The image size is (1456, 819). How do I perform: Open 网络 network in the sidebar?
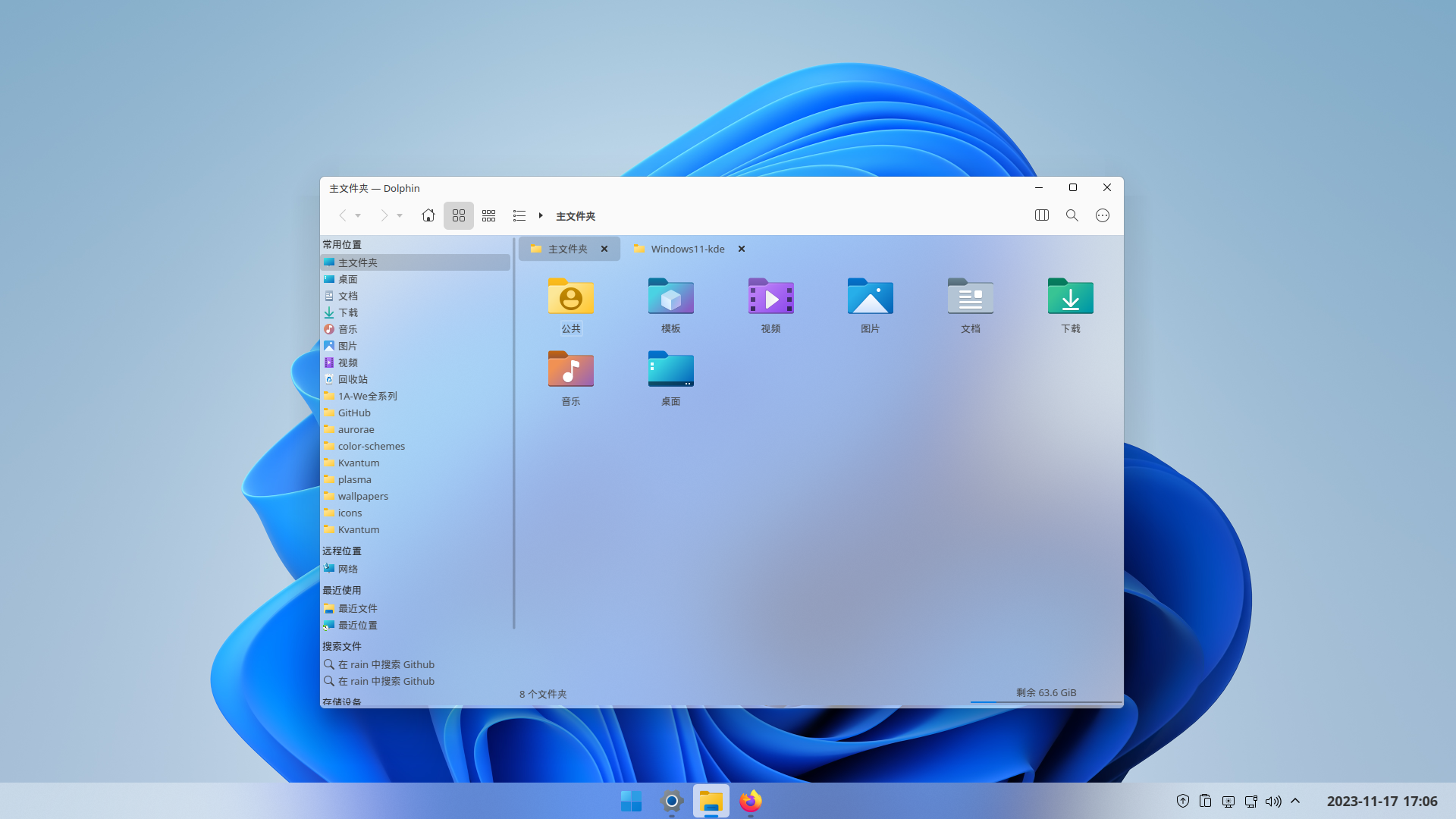[x=416, y=569]
